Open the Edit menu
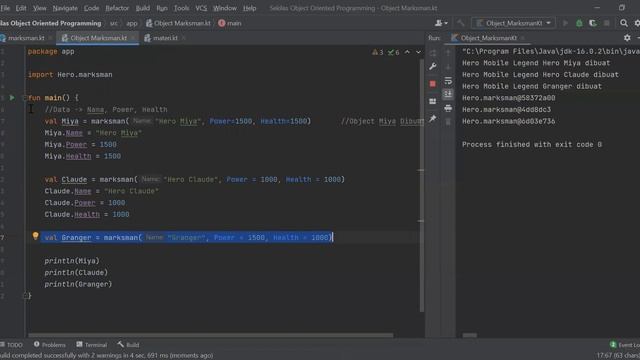Image resolution: width=640 pixels, height=360 pixels. click(x=21, y=8)
